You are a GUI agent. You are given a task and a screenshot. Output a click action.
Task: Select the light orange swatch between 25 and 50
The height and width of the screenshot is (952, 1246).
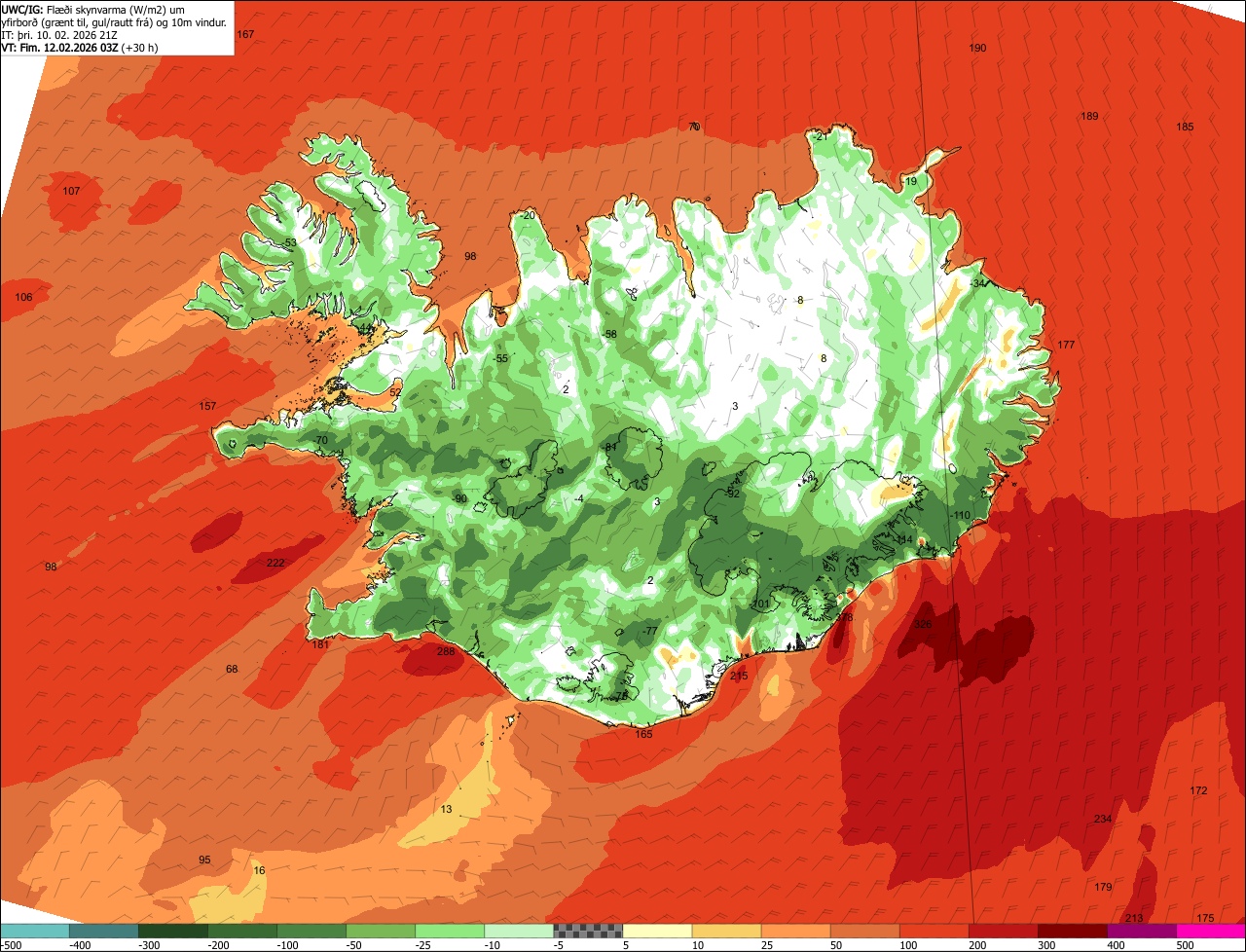(795, 931)
